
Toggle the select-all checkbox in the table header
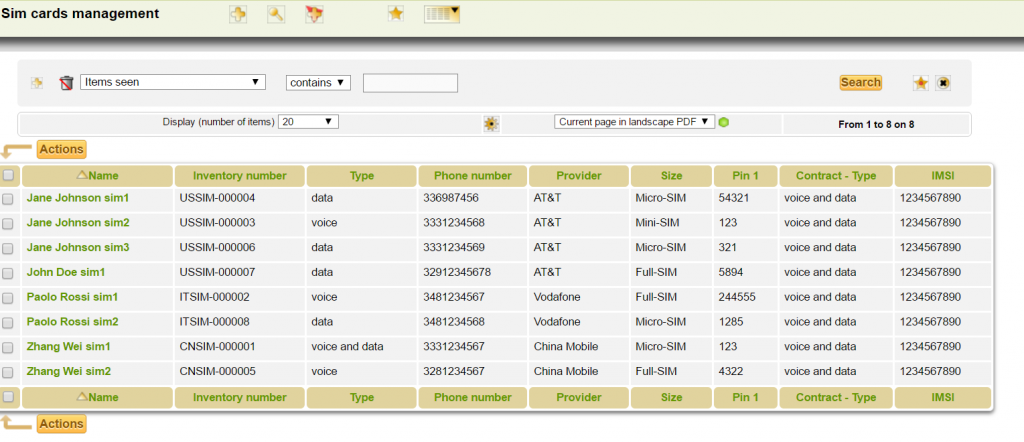coord(8,176)
